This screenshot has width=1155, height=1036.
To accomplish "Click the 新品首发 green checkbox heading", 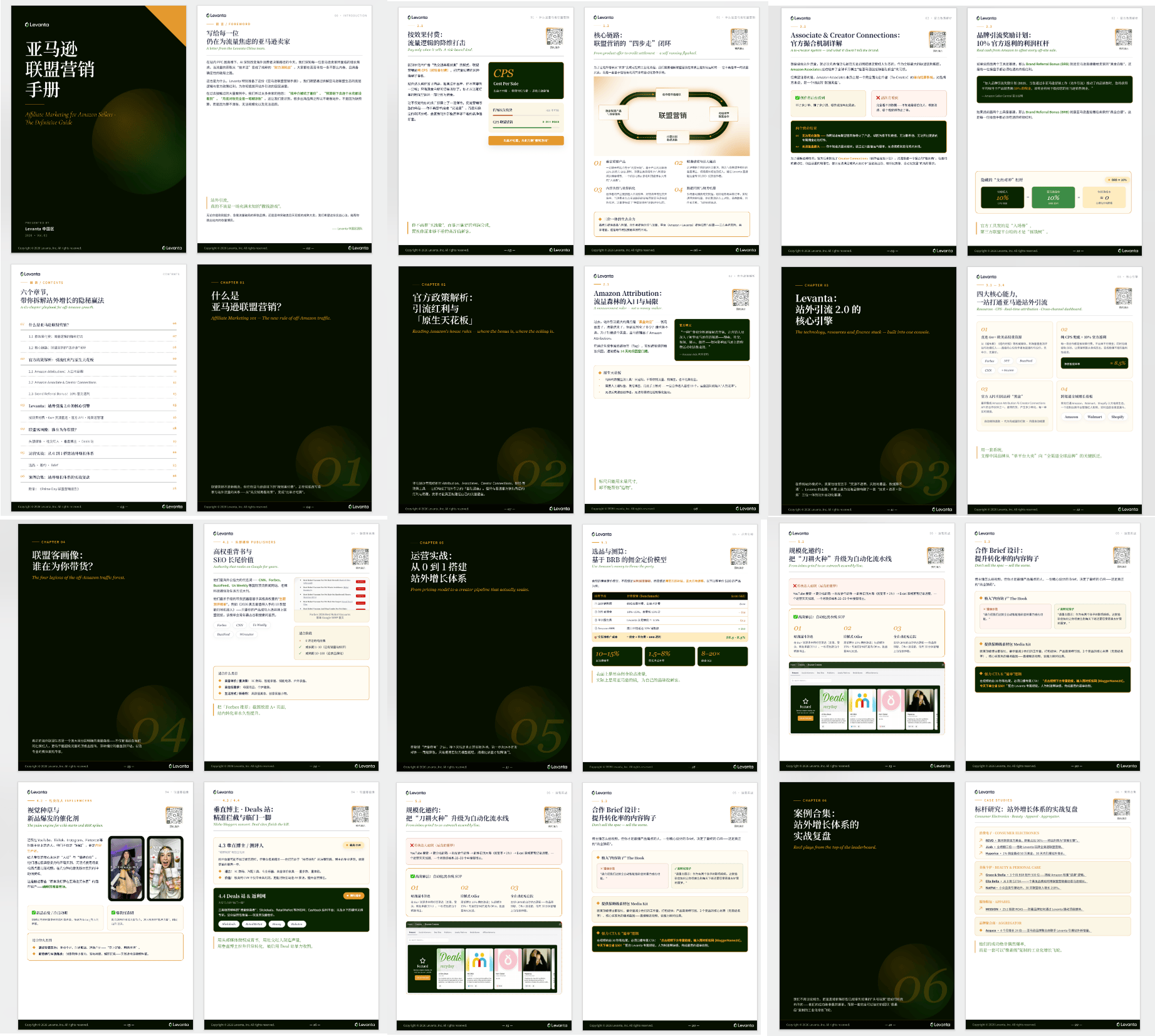I will [x=50, y=913].
